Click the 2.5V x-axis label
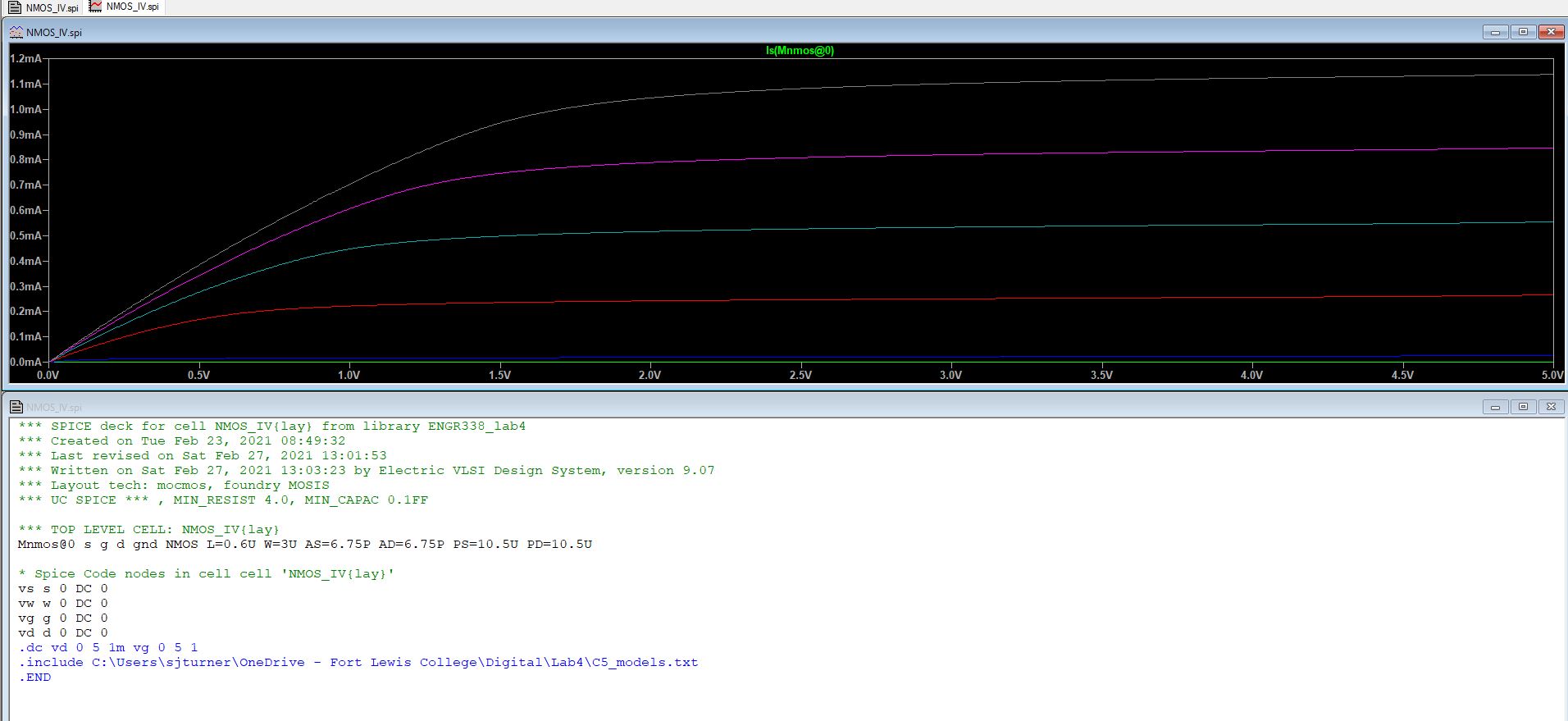The height and width of the screenshot is (721, 1568). pyautogui.click(x=800, y=375)
